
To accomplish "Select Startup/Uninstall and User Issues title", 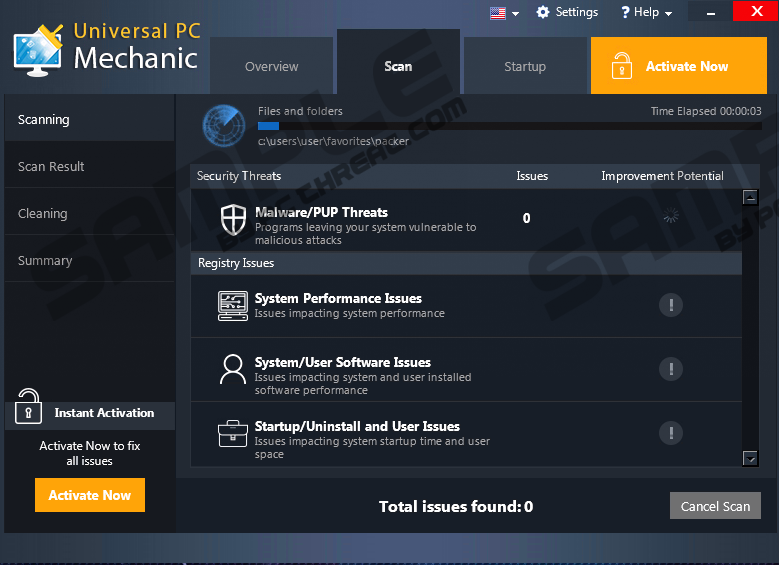I will pos(357,426).
